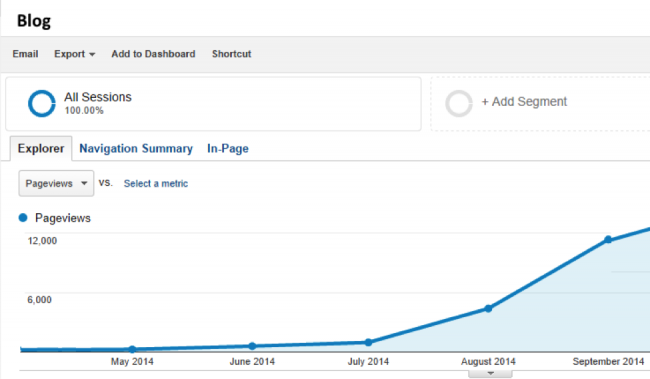Switch to the In-Page tab
Image resolution: width=650 pixels, height=379 pixels.
pos(228,148)
